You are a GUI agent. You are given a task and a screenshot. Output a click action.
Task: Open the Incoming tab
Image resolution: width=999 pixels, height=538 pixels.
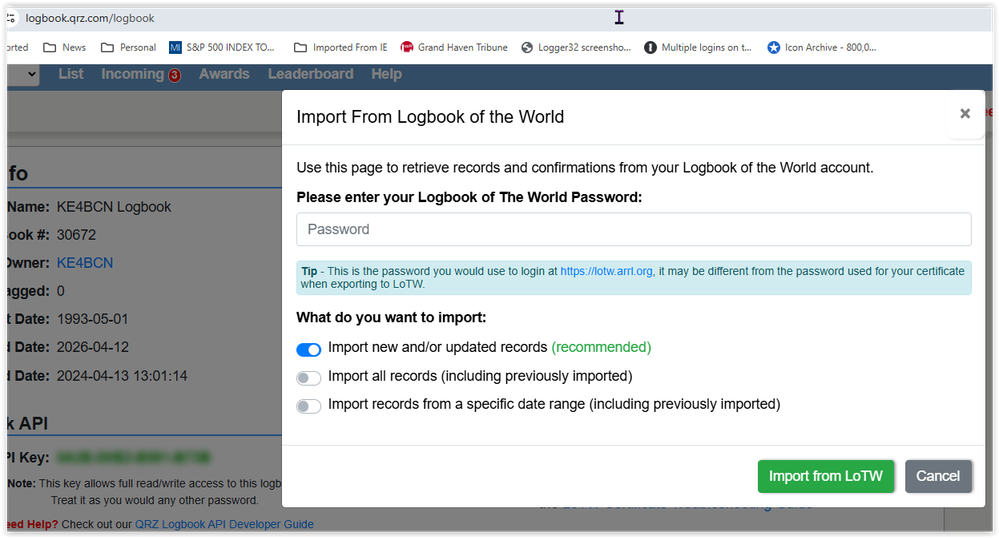[x=133, y=74]
